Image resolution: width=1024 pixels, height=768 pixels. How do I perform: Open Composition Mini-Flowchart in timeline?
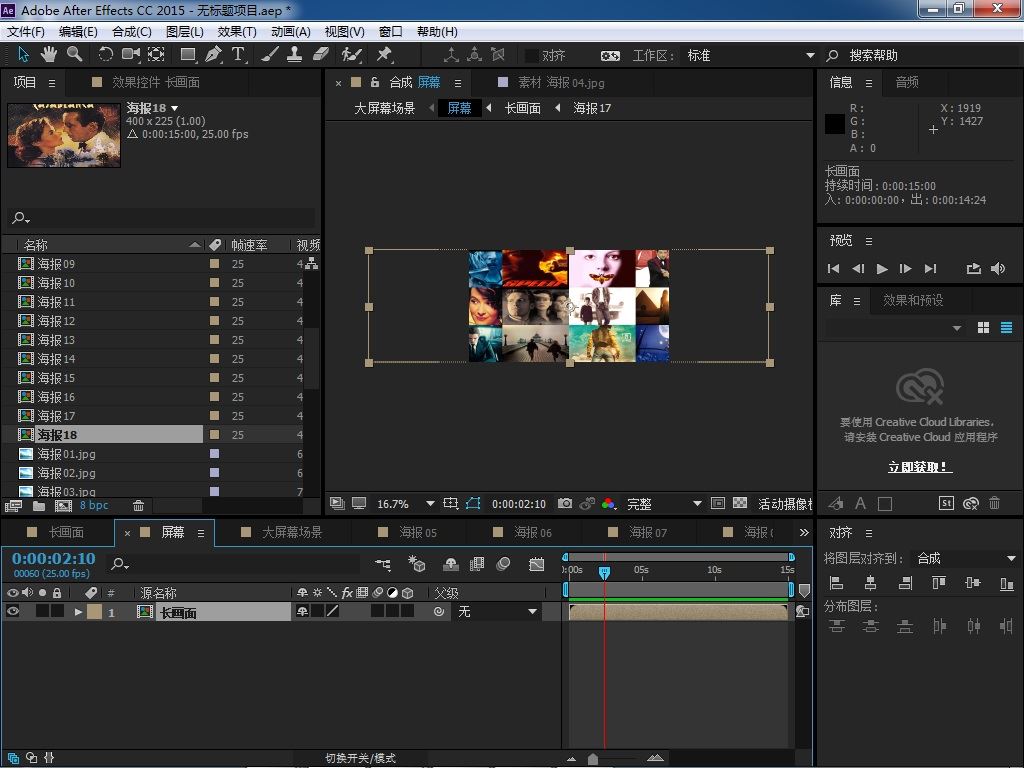pos(383,564)
